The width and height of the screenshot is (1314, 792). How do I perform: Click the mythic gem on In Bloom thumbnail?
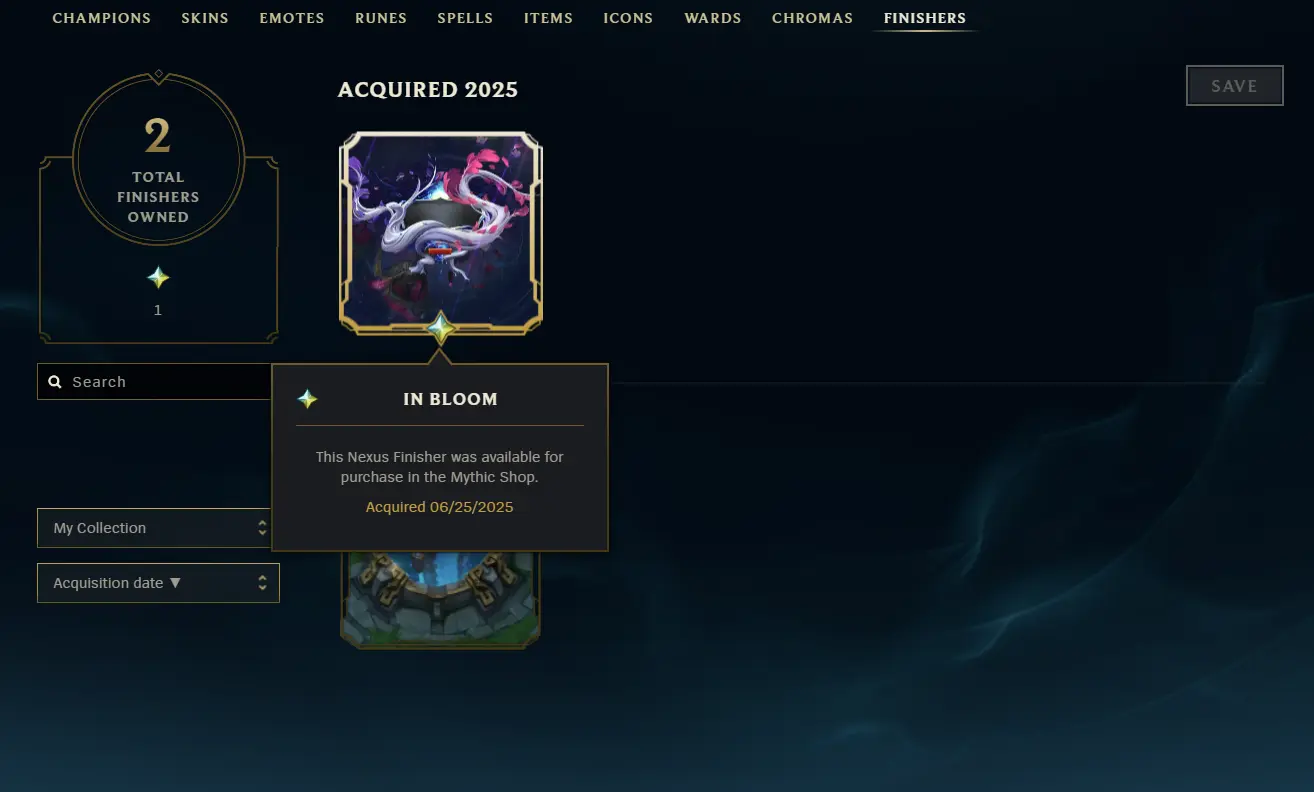coord(441,328)
